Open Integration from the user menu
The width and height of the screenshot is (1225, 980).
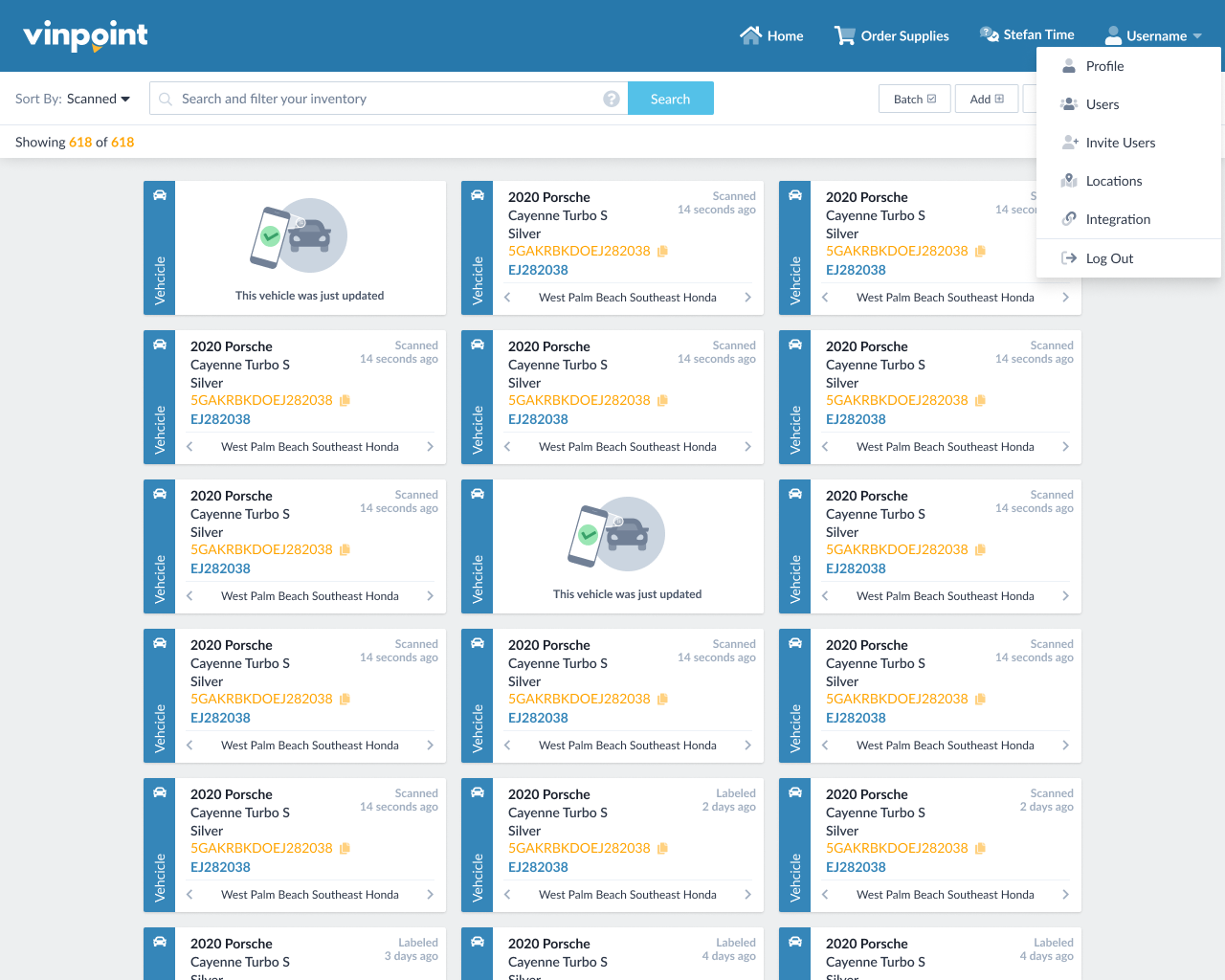coord(1128,219)
